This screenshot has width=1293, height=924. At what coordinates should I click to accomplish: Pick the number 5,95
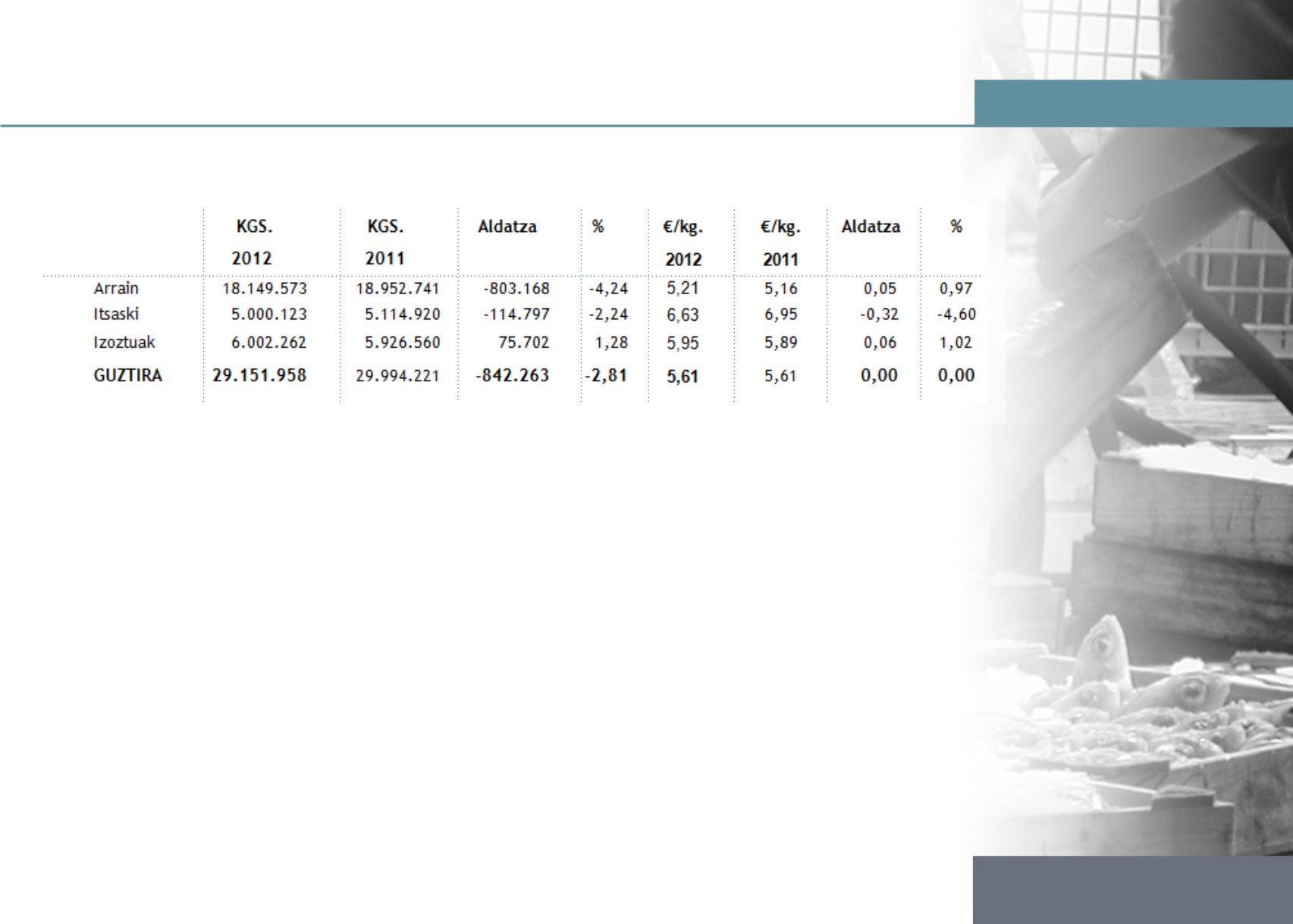683,343
